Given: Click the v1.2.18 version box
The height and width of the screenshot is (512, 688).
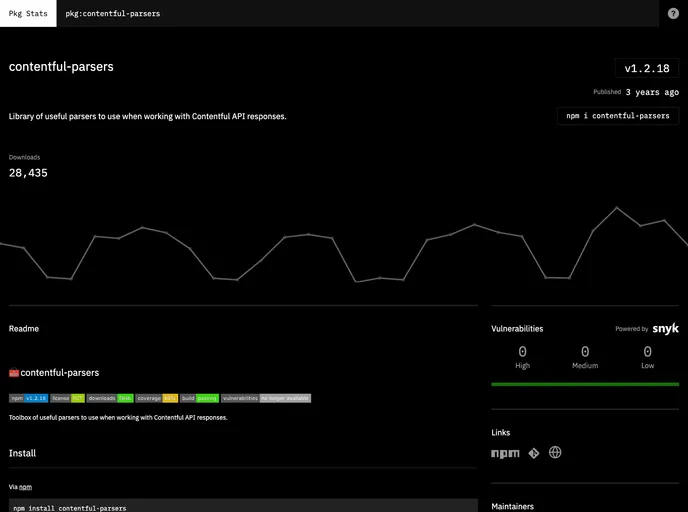Looking at the screenshot, I should pos(647,68).
